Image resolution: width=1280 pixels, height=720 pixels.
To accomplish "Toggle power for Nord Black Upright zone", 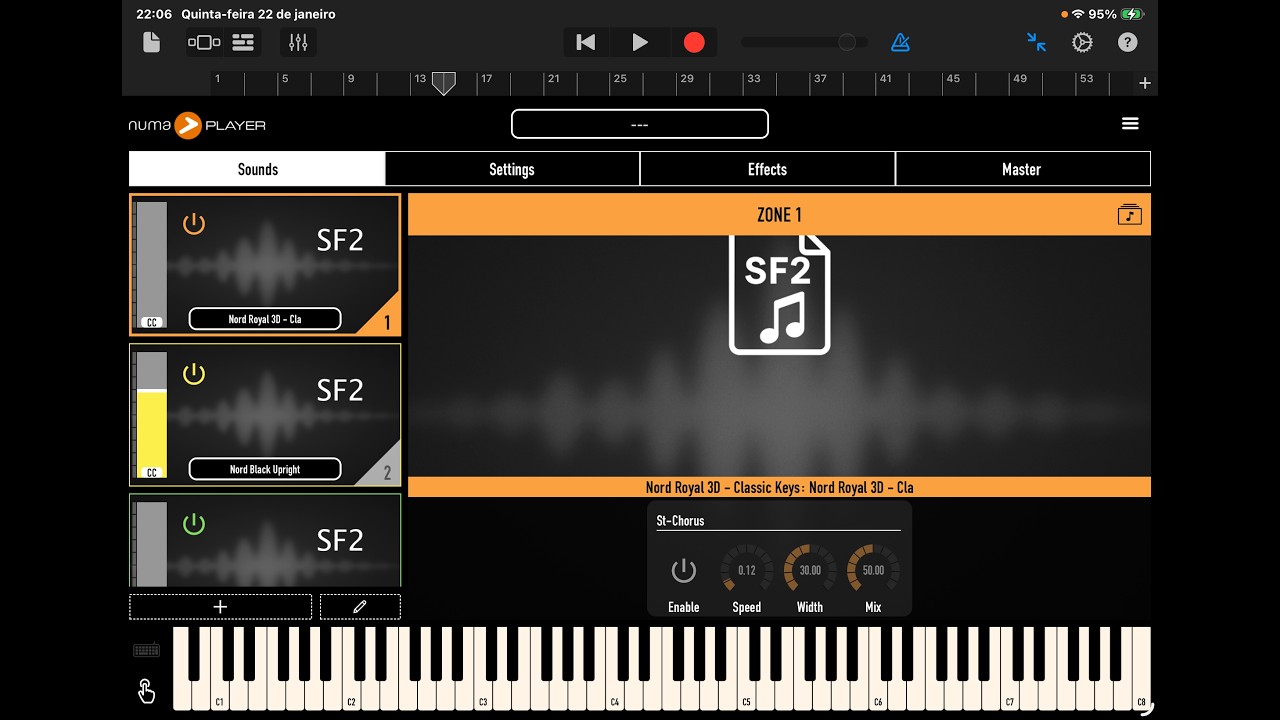I will pyautogui.click(x=194, y=374).
